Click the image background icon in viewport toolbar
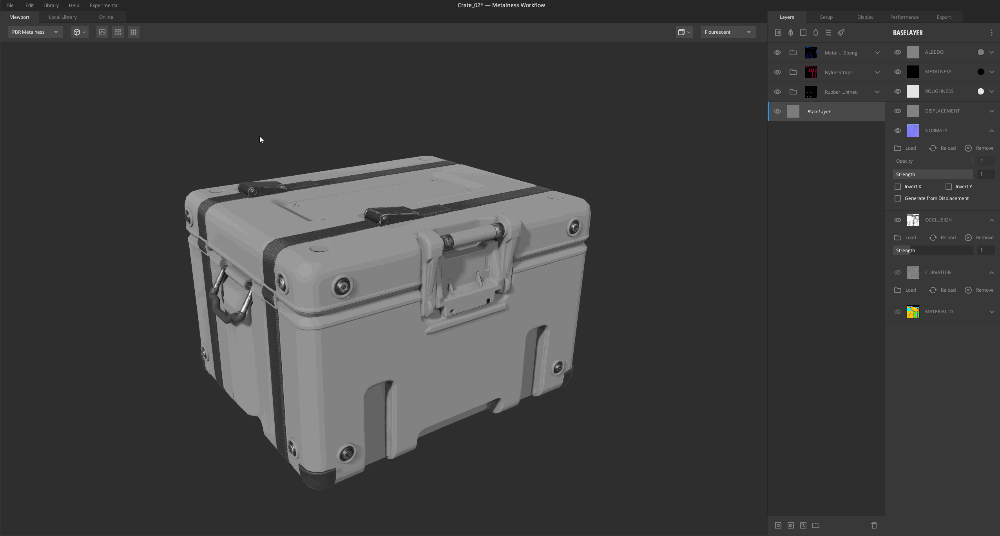Screen dimensions: 1000x536 point(101,32)
